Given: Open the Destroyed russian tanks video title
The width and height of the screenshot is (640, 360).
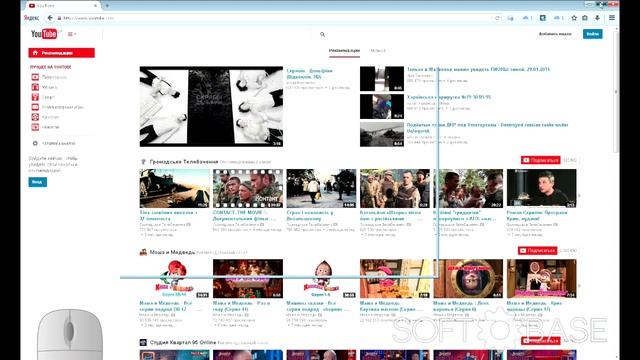Looking at the screenshot, I should click(x=487, y=128).
